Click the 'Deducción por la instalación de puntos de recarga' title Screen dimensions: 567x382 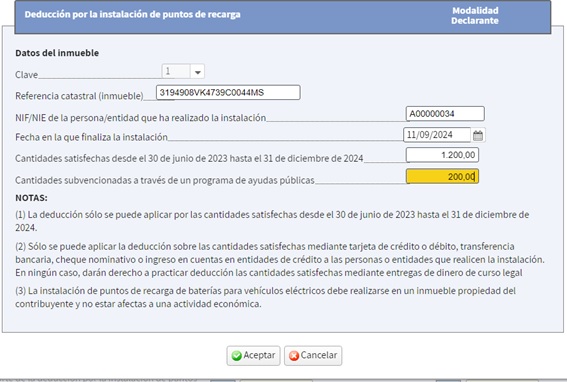click(x=132, y=14)
